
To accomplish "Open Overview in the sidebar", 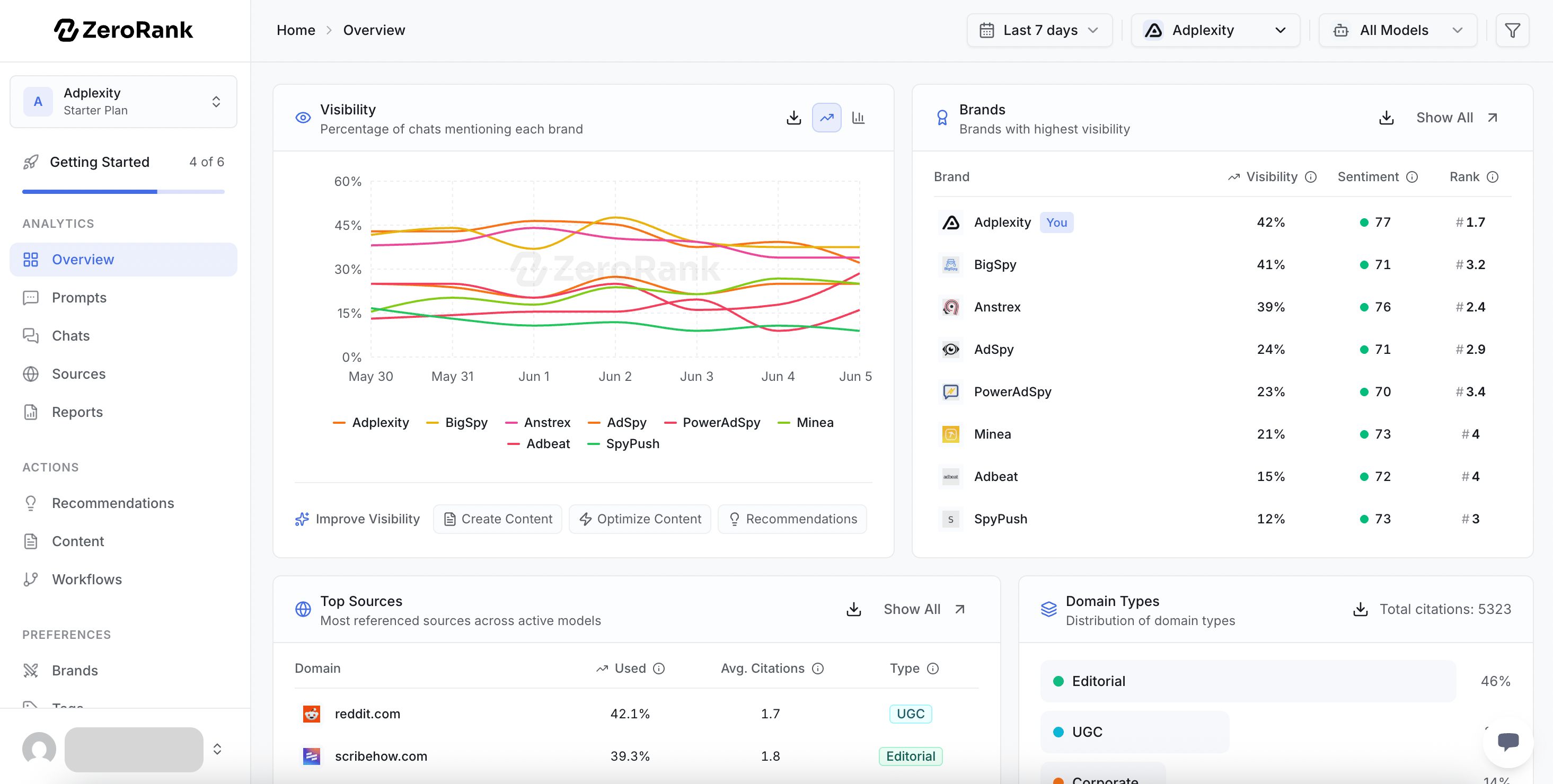I will pos(123,260).
